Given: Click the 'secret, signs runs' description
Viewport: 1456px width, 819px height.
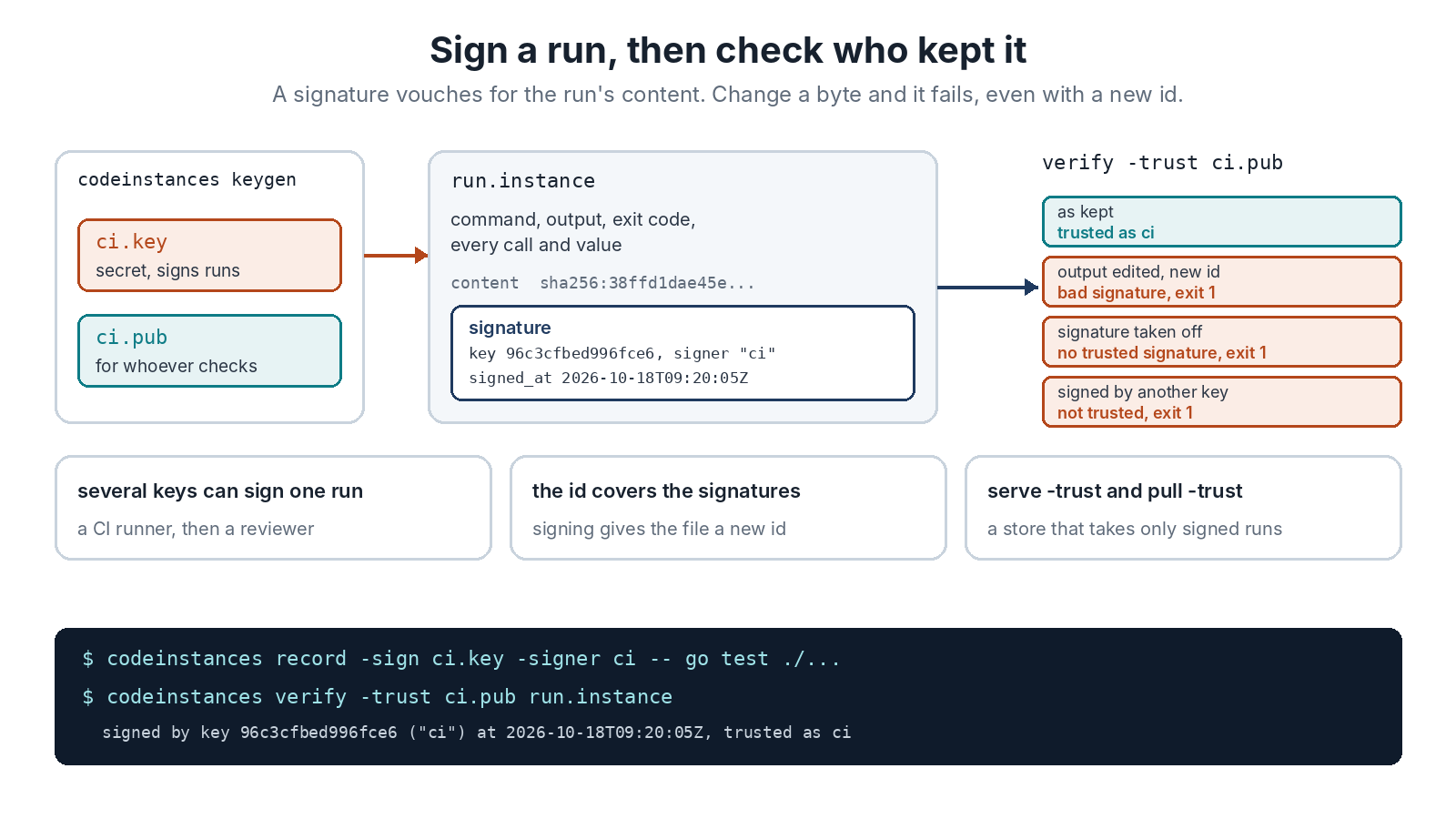Looking at the screenshot, I should click(x=167, y=270).
